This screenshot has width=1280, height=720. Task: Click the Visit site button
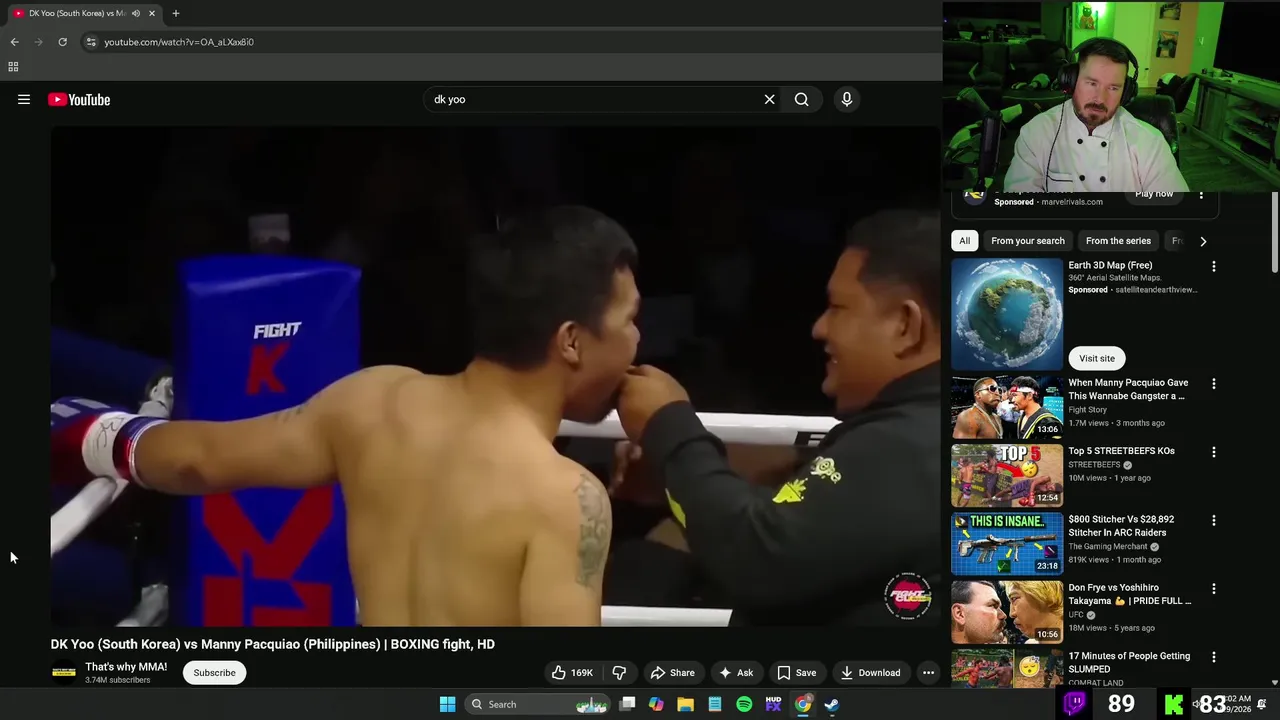click(1097, 358)
